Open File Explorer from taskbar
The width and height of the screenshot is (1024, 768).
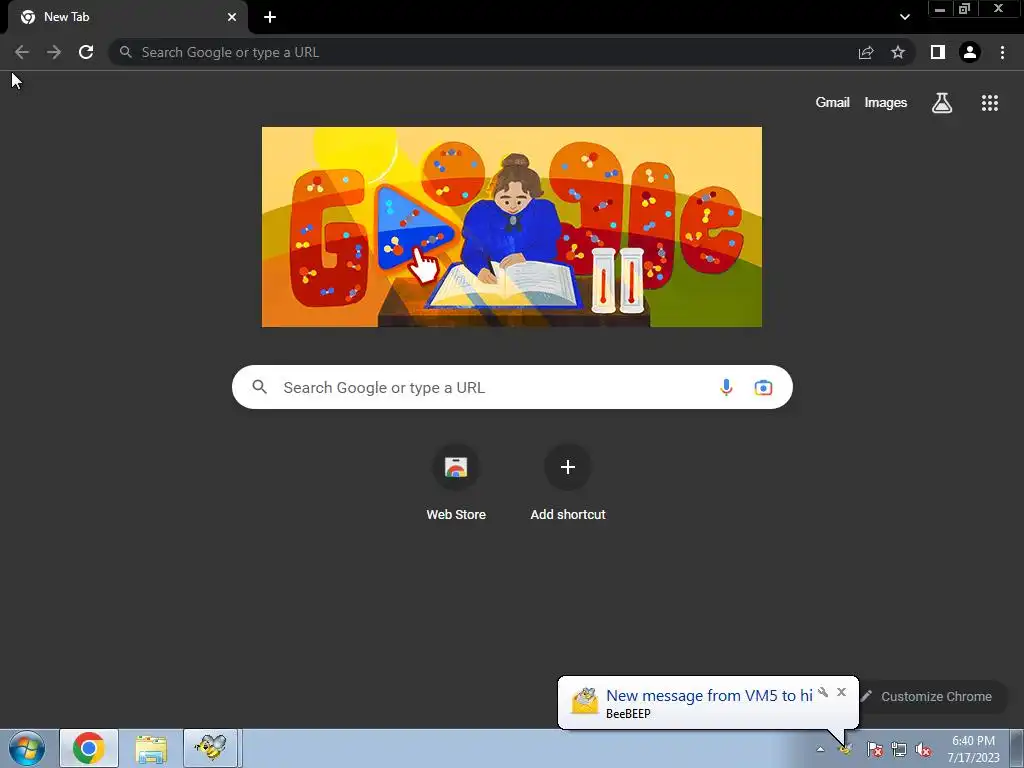coord(151,748)
